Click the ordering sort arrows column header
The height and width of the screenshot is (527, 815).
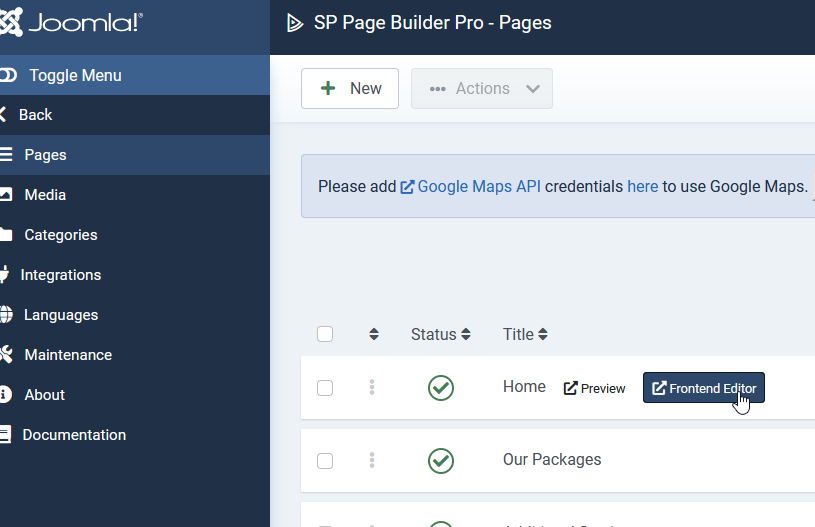374,335
